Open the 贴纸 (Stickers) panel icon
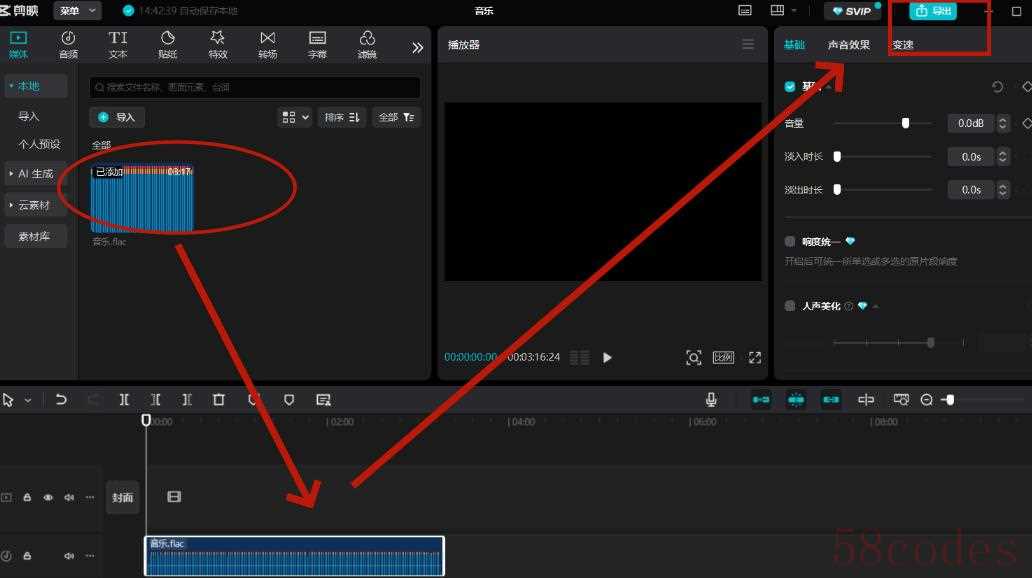Screen dimensions: 1032x578 168,44
